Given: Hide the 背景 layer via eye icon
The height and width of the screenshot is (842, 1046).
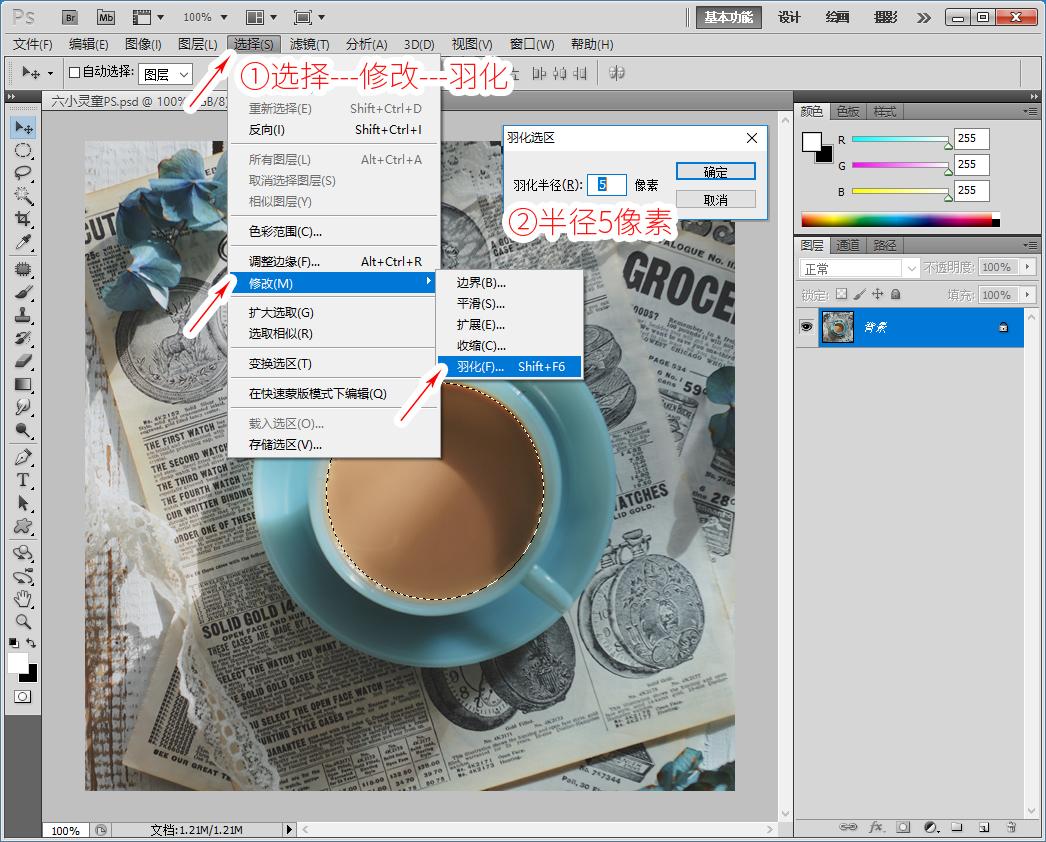Looking at the screenshot, I should point(807,327).
